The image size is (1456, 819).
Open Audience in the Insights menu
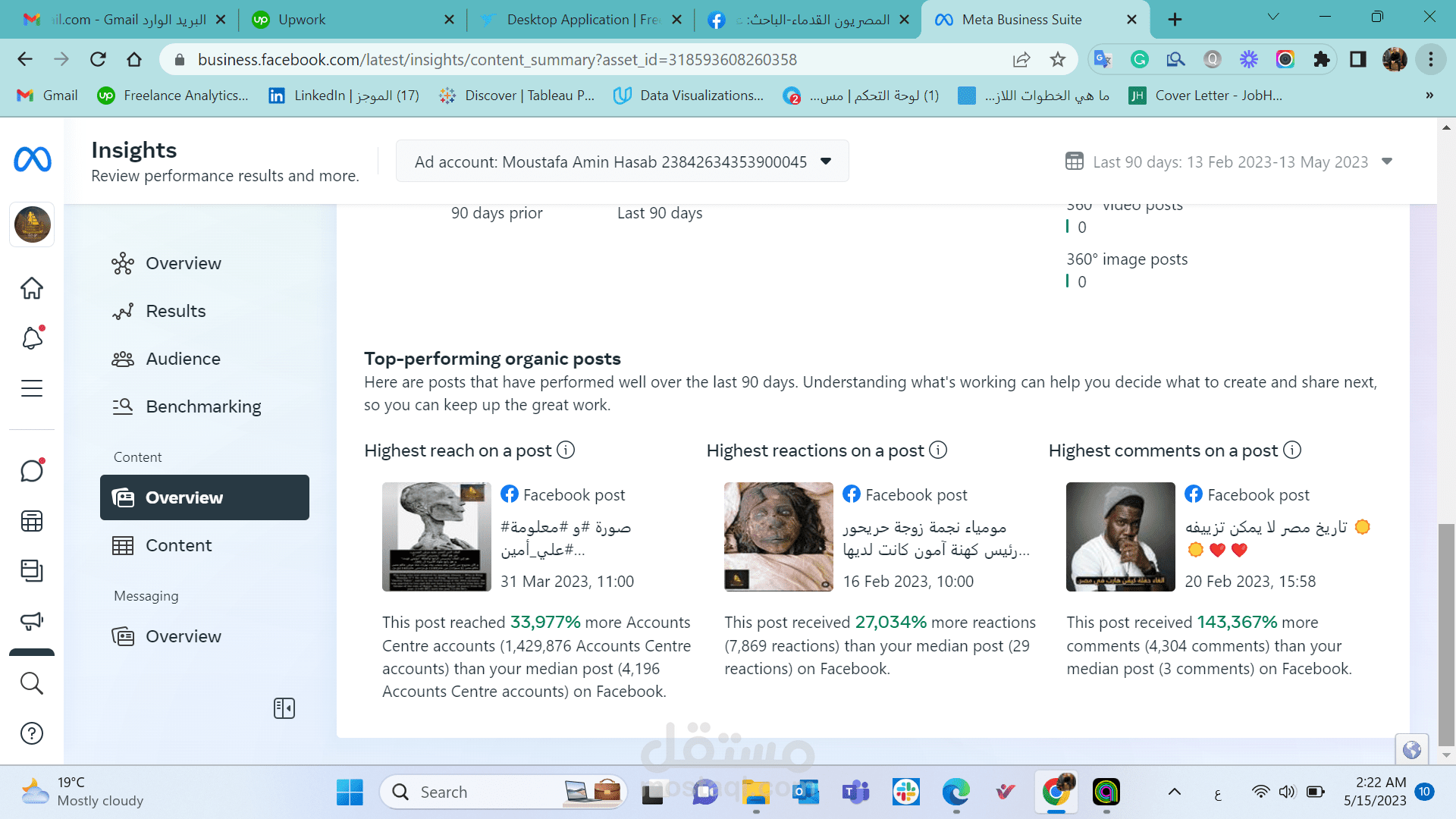tap(183, 359)
